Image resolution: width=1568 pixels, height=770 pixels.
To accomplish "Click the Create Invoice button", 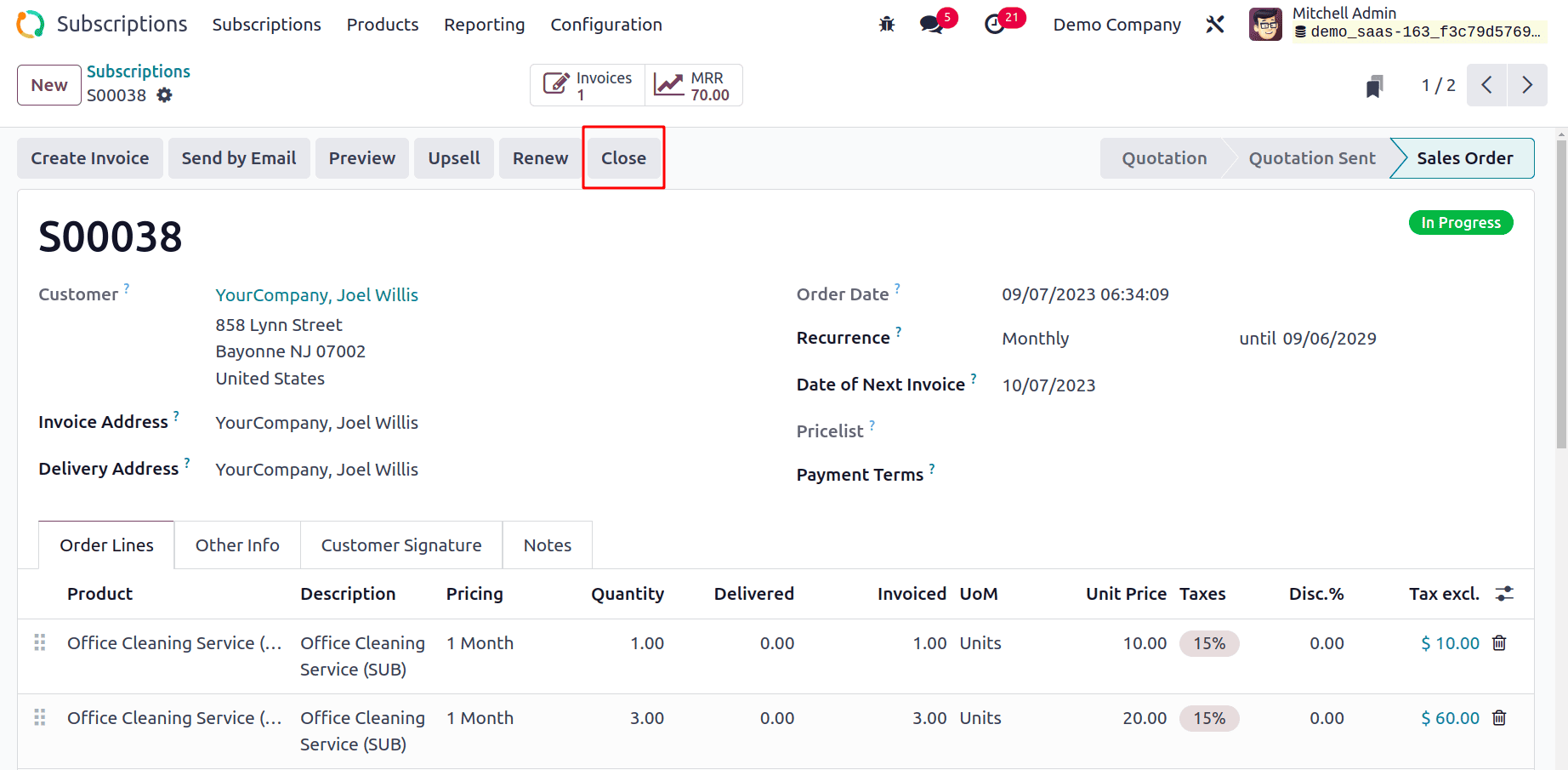I will (90, 158).
